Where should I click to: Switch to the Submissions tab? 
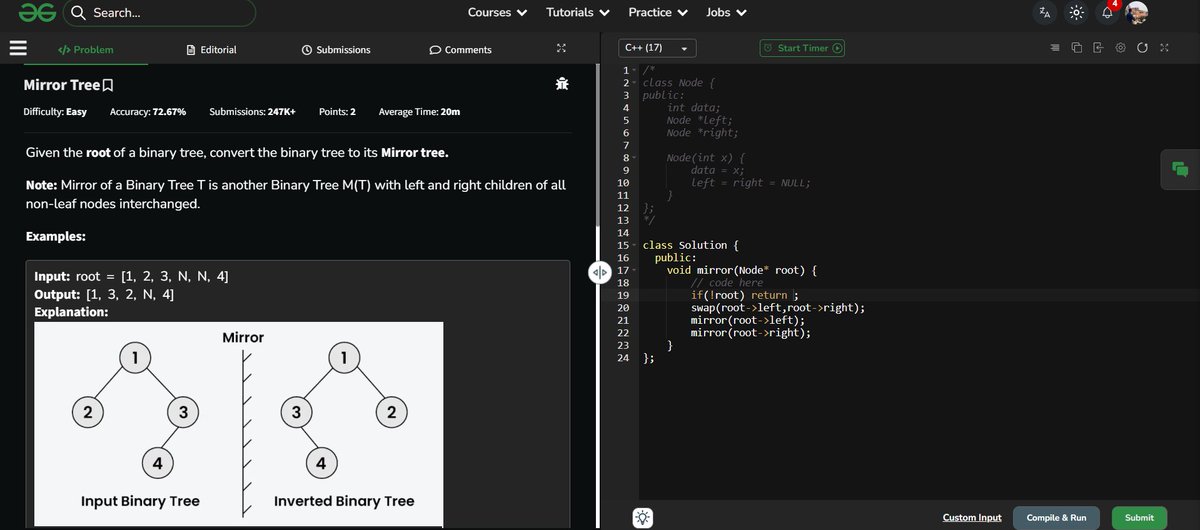[x=336, y=49]
